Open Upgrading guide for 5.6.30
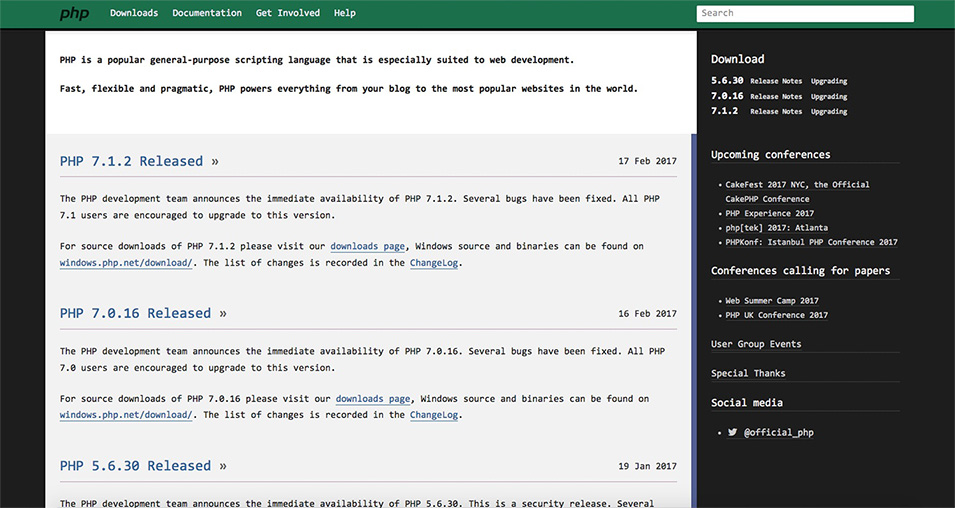The image size is (955, 508). coord(829,81)
